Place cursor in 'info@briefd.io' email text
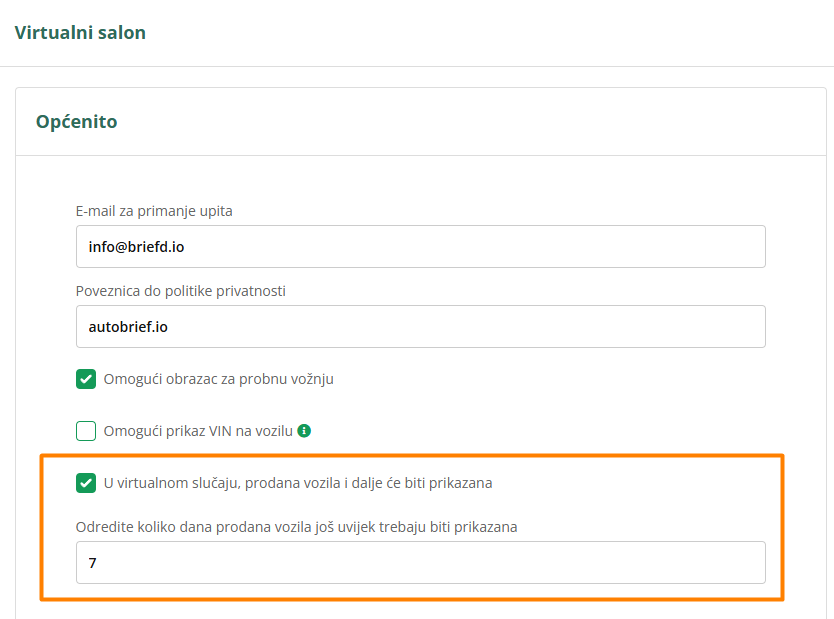Screen dimensions: 834x619 pyautogui.click(x=135, y=246)
